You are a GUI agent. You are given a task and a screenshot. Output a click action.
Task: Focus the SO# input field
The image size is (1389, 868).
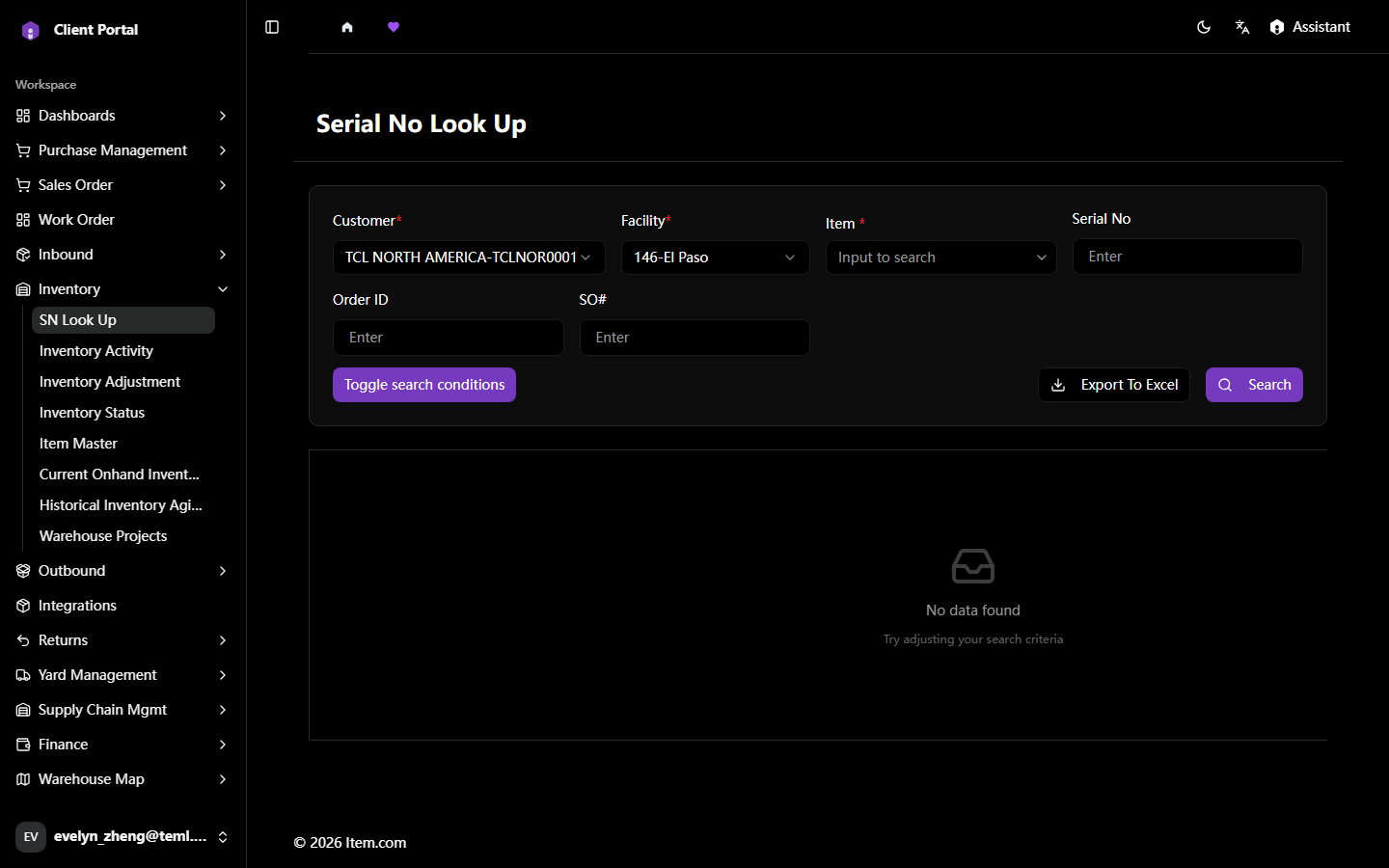click(694, 338)
